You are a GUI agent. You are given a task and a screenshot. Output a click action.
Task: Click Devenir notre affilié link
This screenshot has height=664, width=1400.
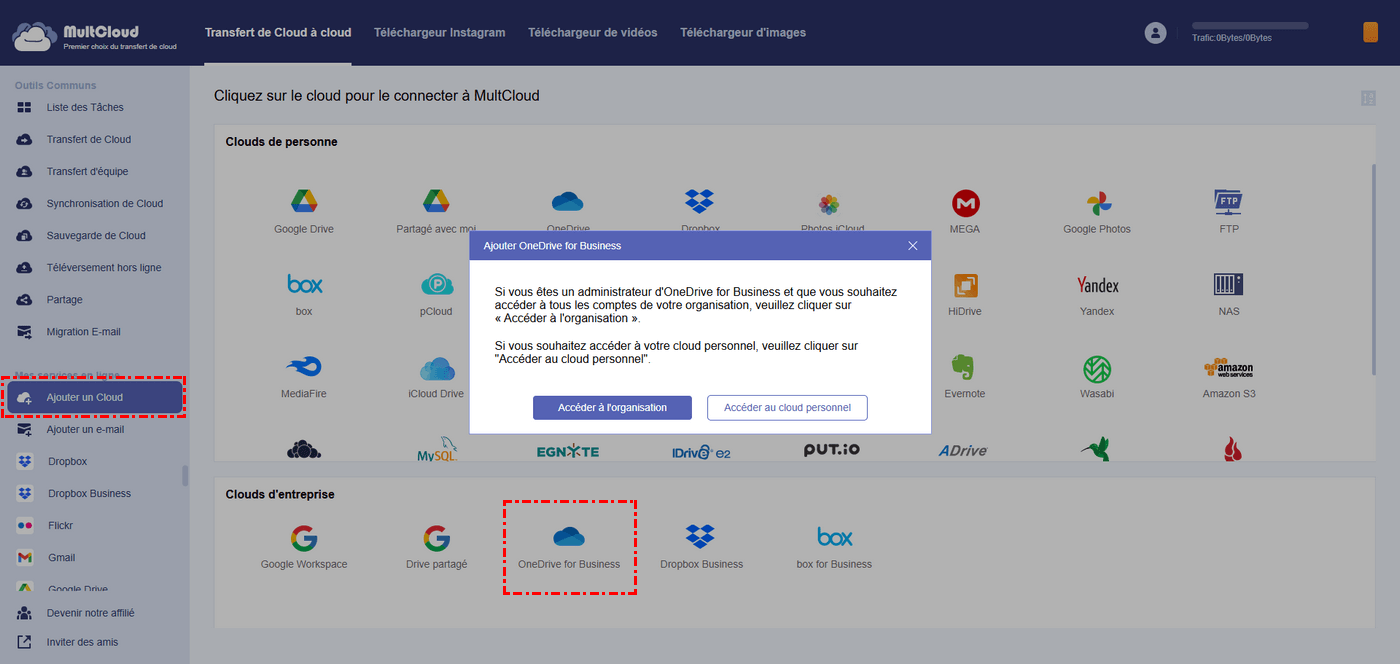click(x=90, y=612)
